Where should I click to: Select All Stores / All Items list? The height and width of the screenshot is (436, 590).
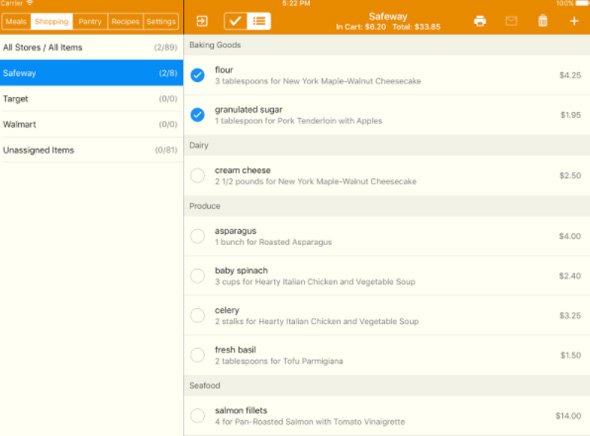point(91,47)
